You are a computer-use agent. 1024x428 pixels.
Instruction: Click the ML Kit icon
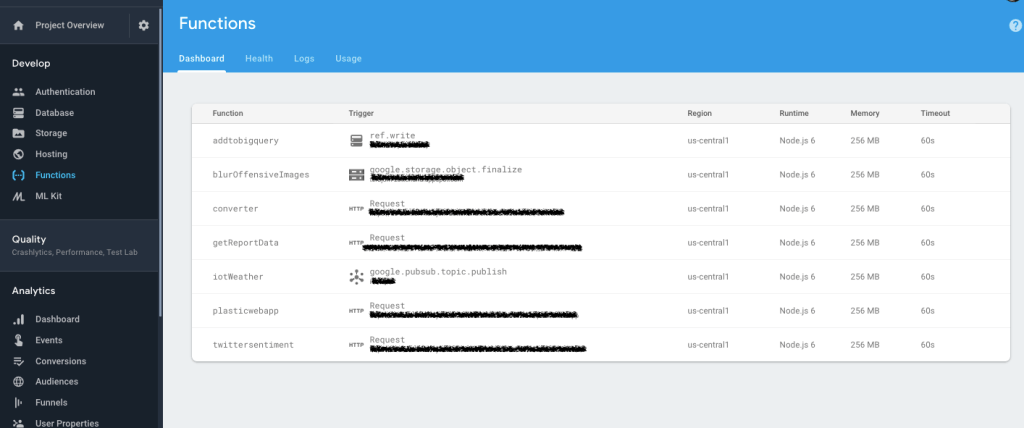point(18,196)
